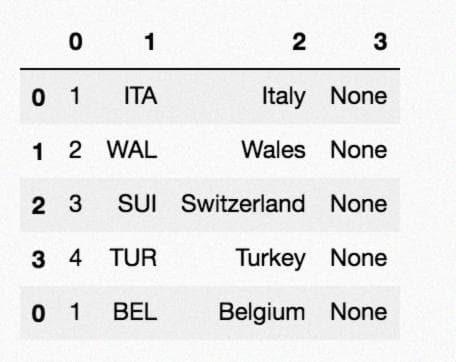Click the Wales cell

(273, 150)
